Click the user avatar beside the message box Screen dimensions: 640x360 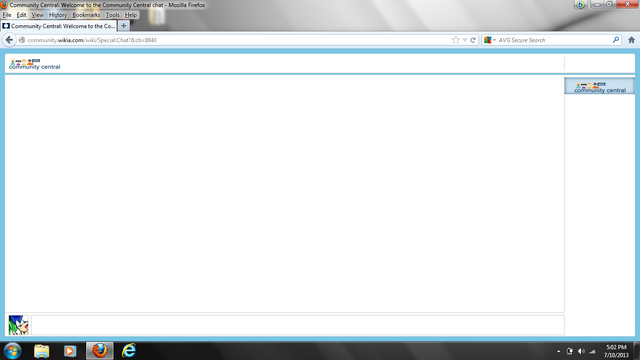click(x=18, y=325)
